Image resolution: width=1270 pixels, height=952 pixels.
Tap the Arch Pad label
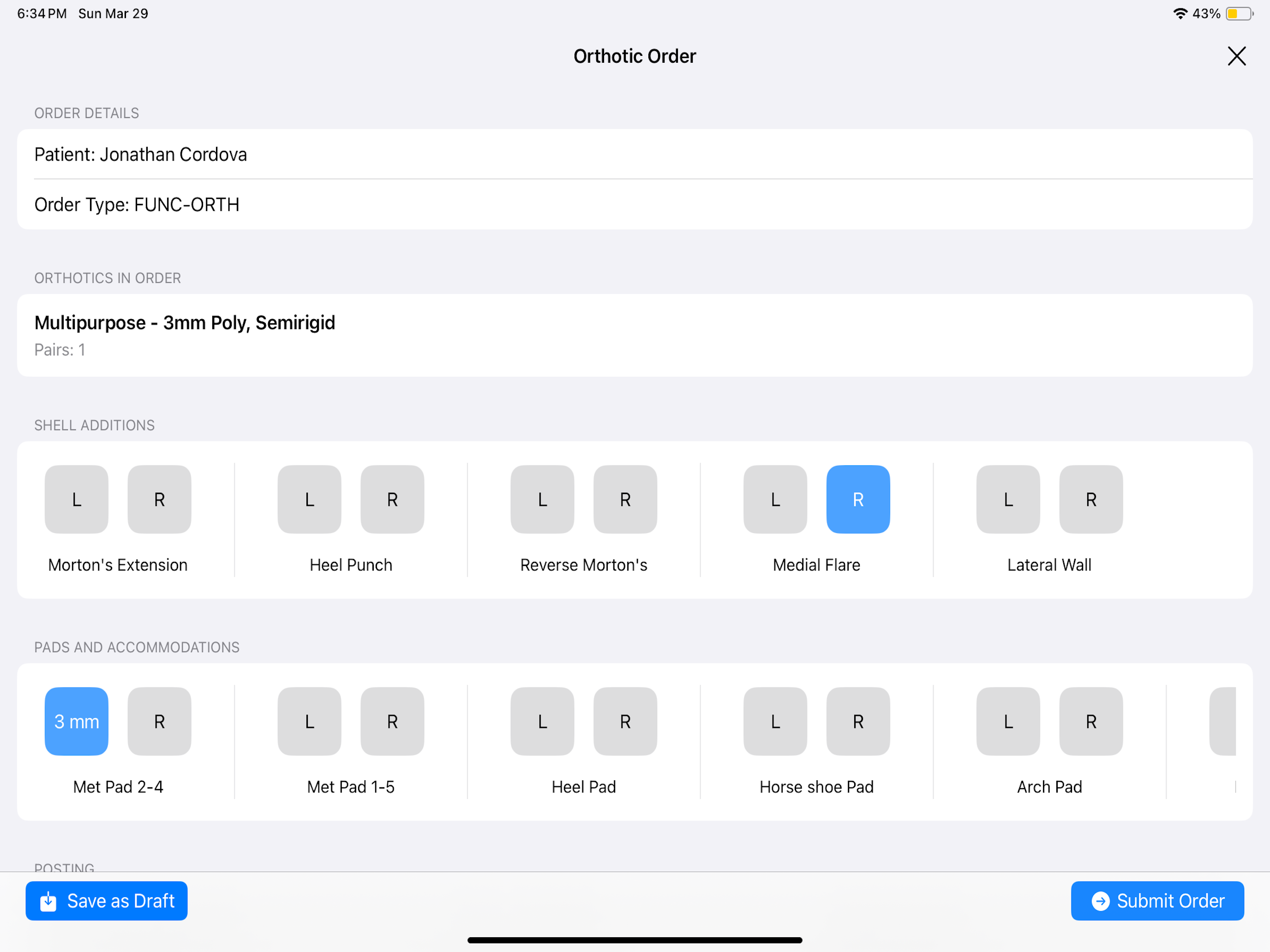coord(1049,787)
